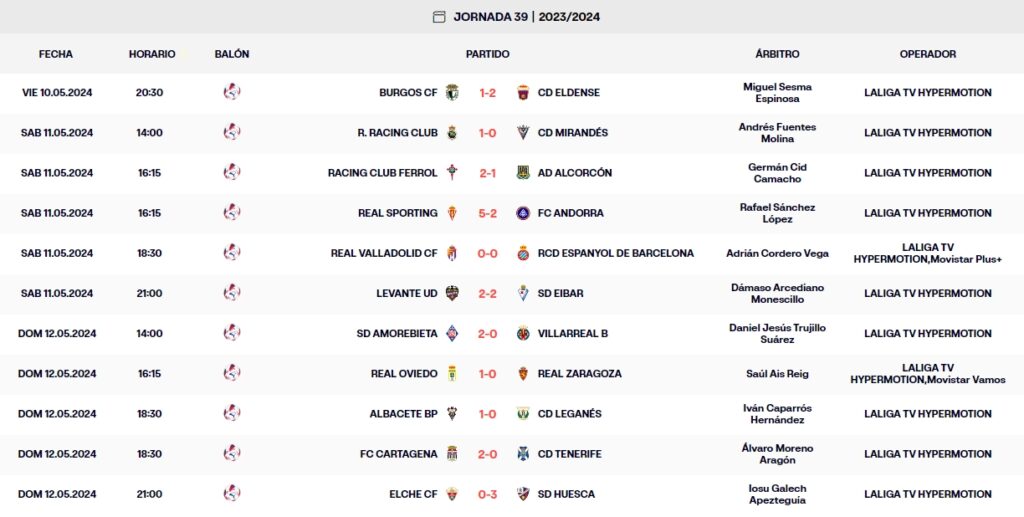Viewport: 1024px width, 517px height.
Task: Open the Elche CF 0-3 score link
Action: pyautogui.click(x=488, y=493)
